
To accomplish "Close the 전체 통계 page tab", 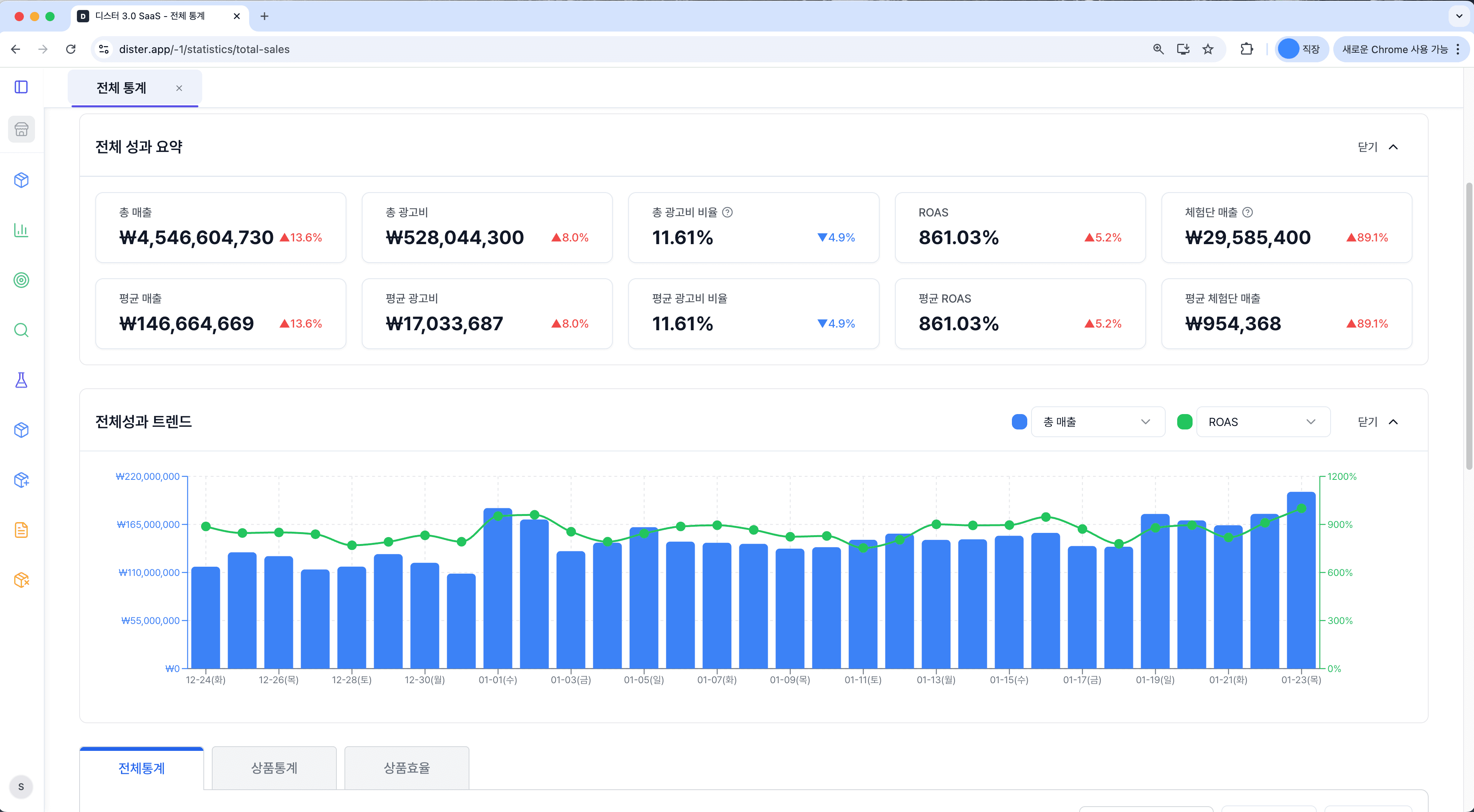I will pyautogui.click(x=179, y=88).
